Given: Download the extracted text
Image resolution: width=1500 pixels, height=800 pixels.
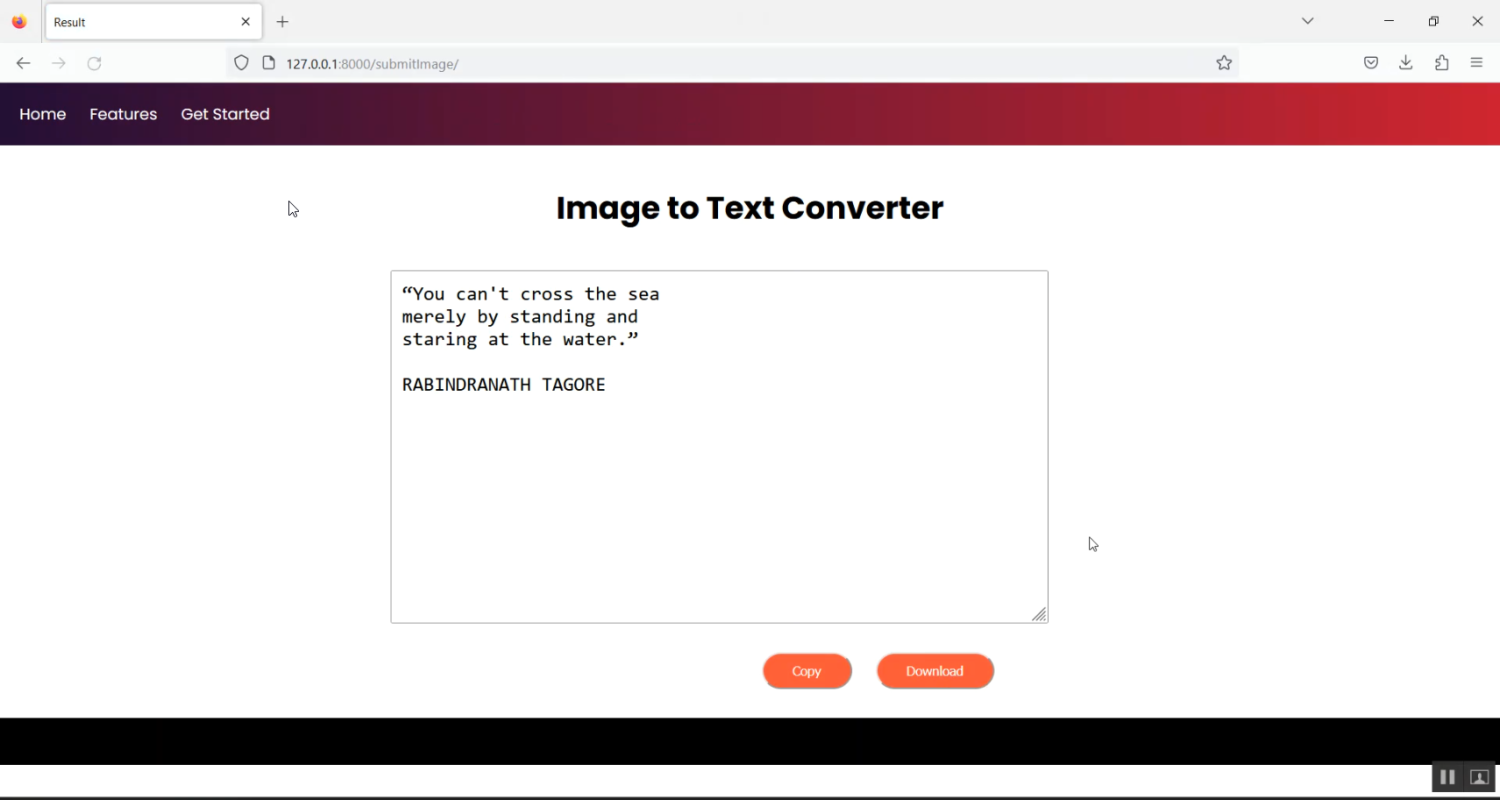Looking at the screenshot, I should point(935,671).
